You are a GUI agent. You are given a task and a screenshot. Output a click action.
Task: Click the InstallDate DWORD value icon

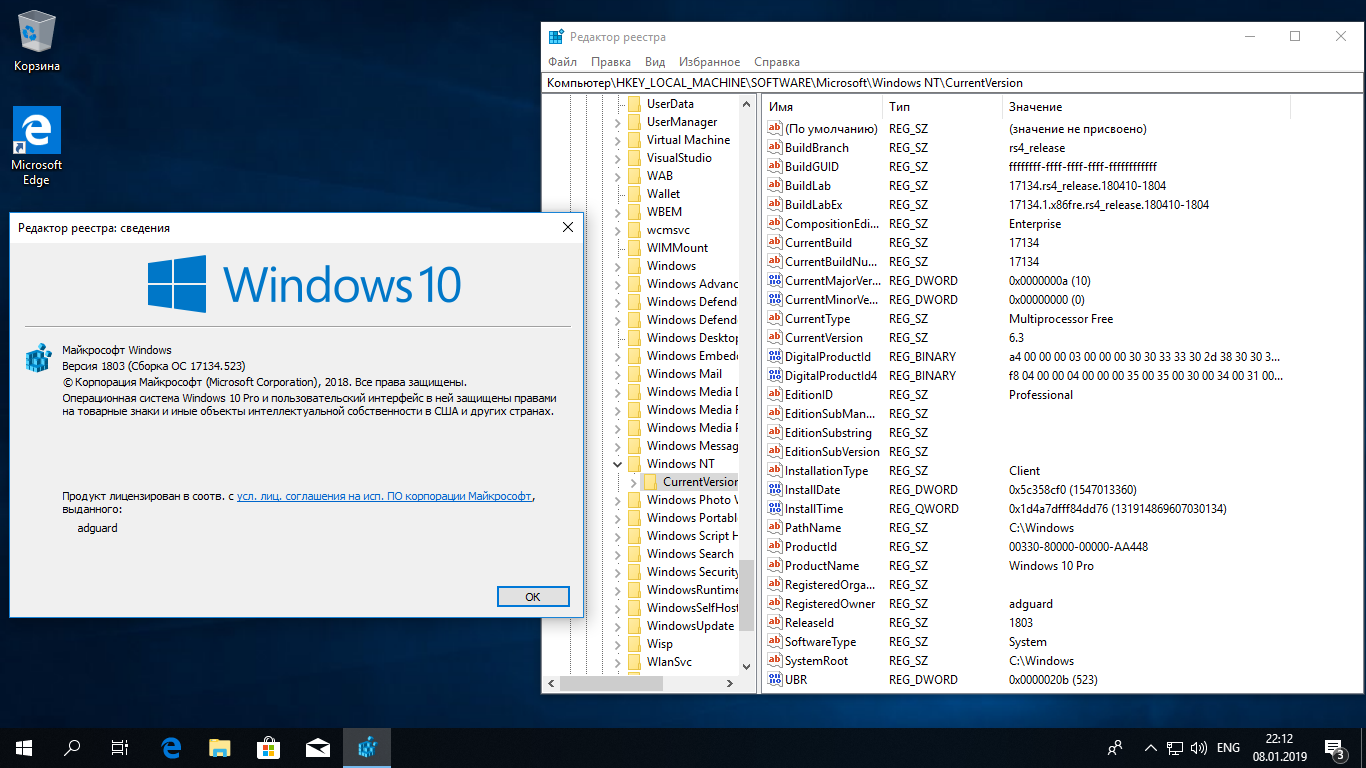point(774,489)
